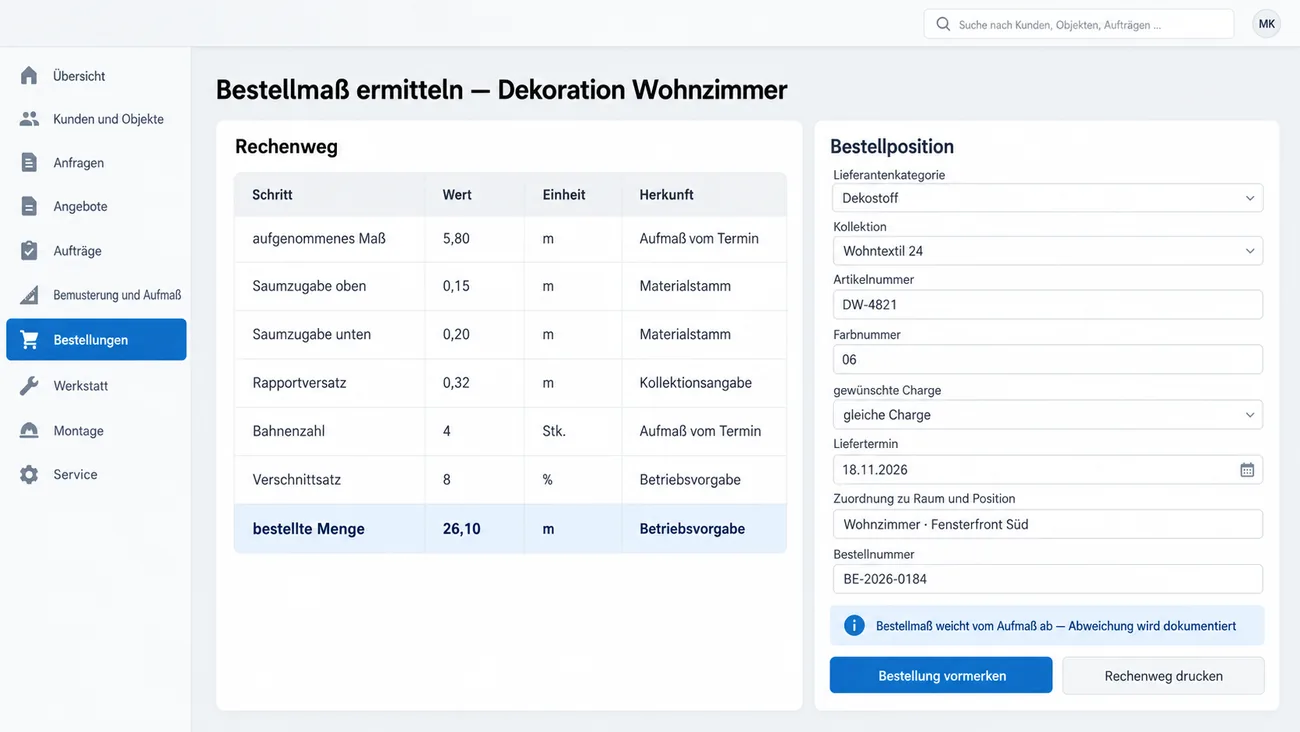
Task: Click the Einheit column header
Action: (x=564, y=195)
